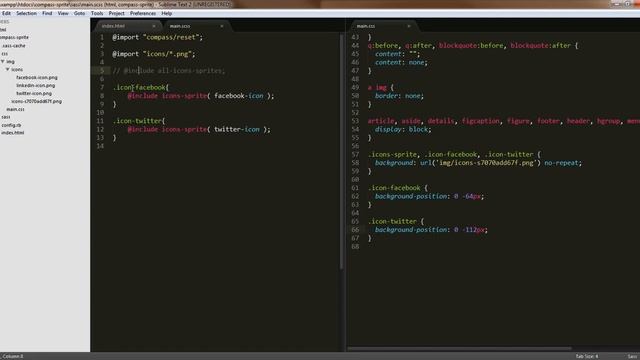
Task: Click the right pane horizontal scrollbar
Action: click(459, 349)
